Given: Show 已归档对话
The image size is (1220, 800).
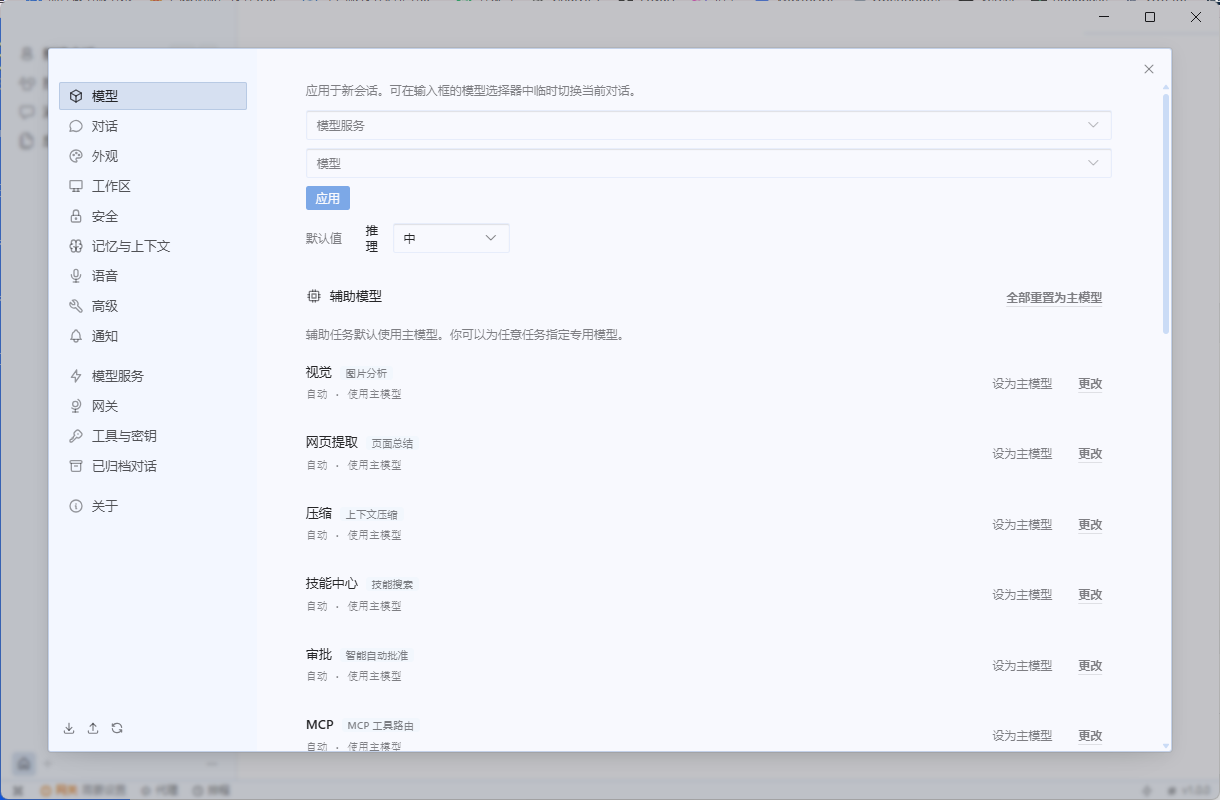Looking at the screenshot, I should pos(153,466).
